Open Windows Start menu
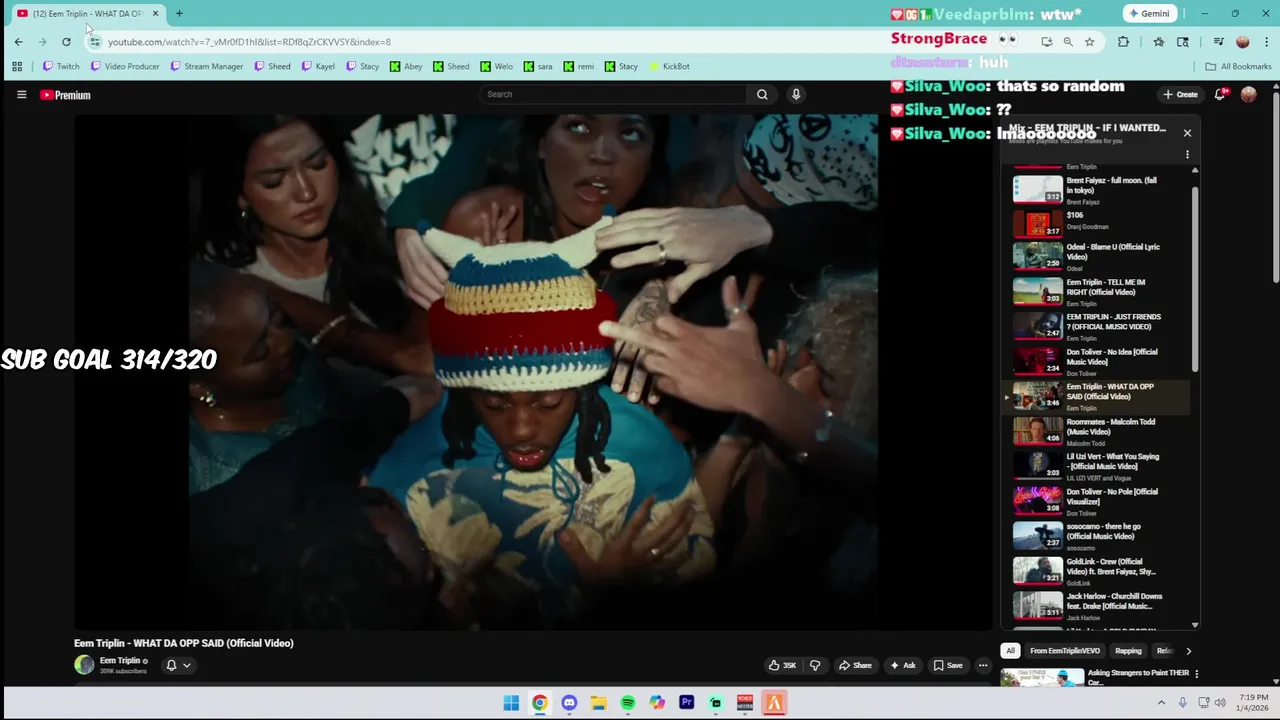 click(x=511, y=703)
